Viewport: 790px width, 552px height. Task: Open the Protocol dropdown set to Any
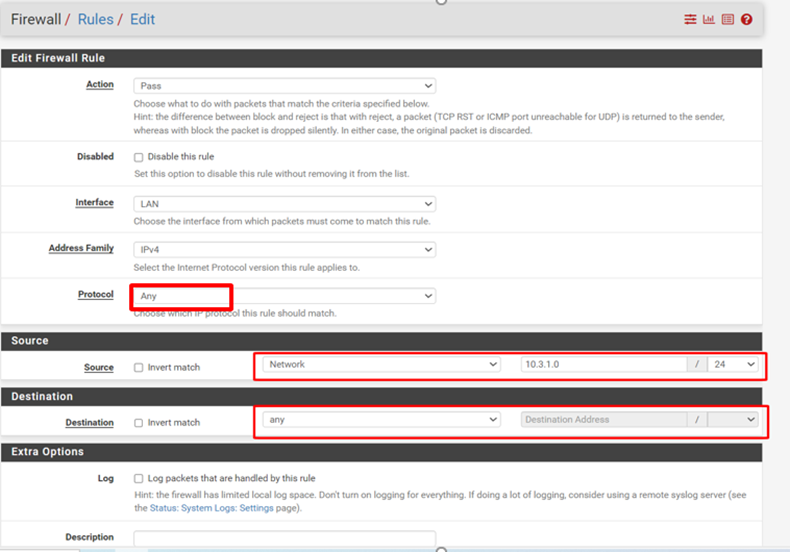[284, 296]
